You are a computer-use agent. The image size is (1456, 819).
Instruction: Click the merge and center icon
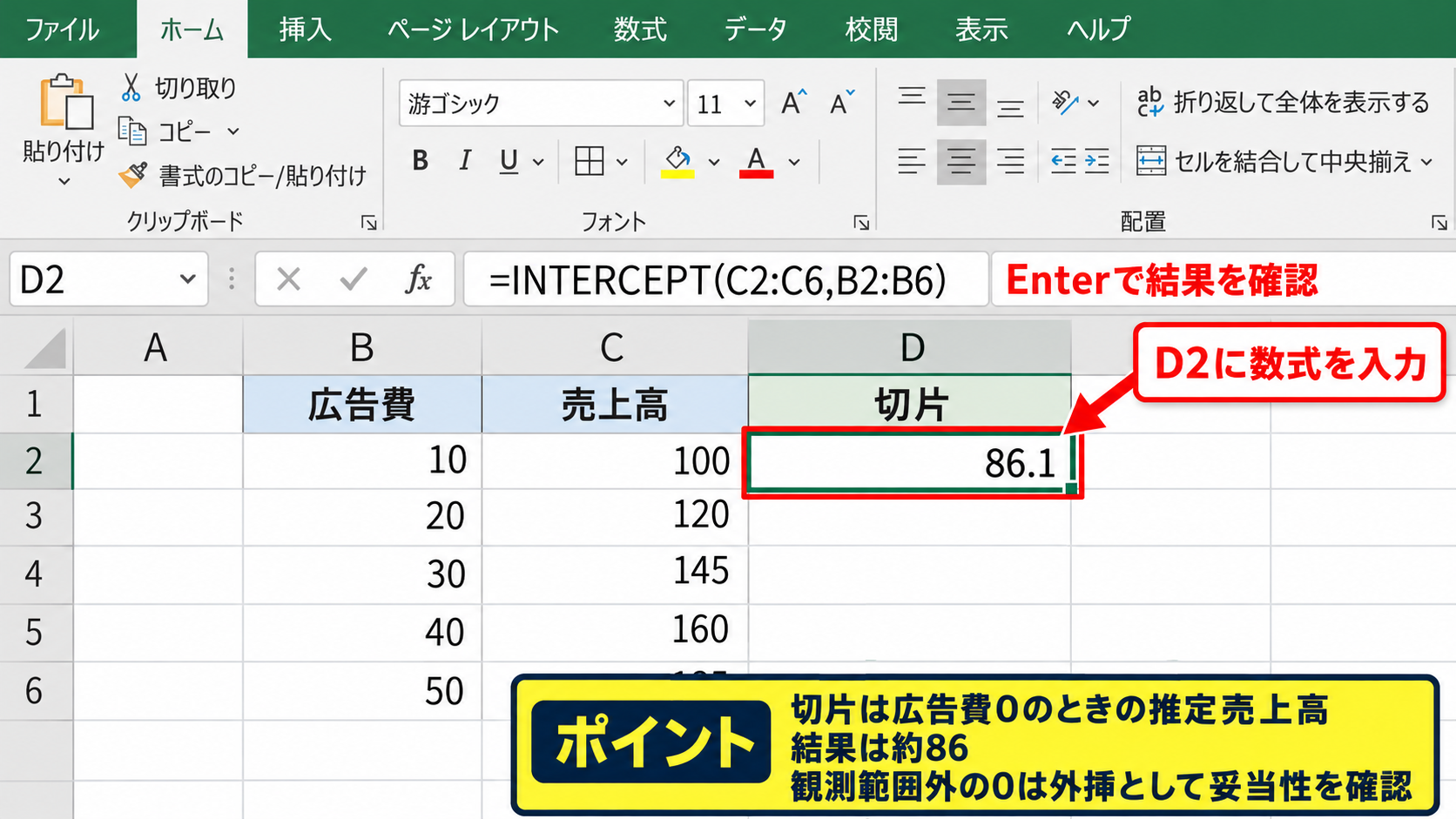(1151, 161)
